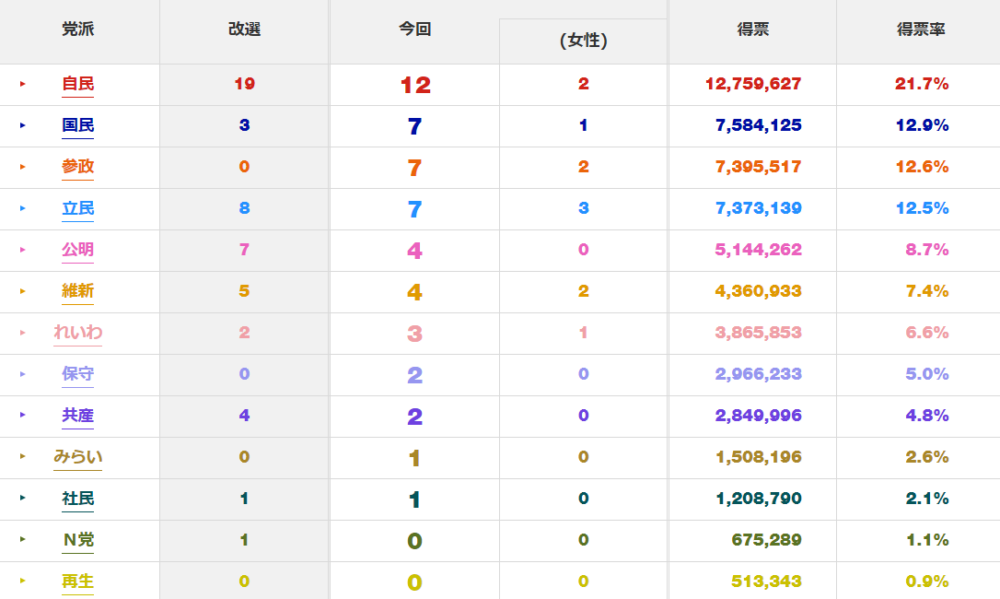Select the 2,849,996 vote count
Screen dimensions: 1000x599
758,415
